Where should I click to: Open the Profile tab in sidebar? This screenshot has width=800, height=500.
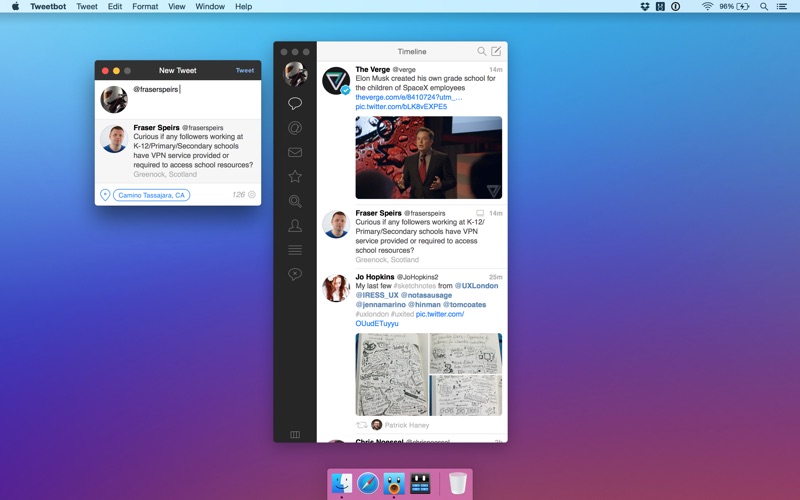295,226
